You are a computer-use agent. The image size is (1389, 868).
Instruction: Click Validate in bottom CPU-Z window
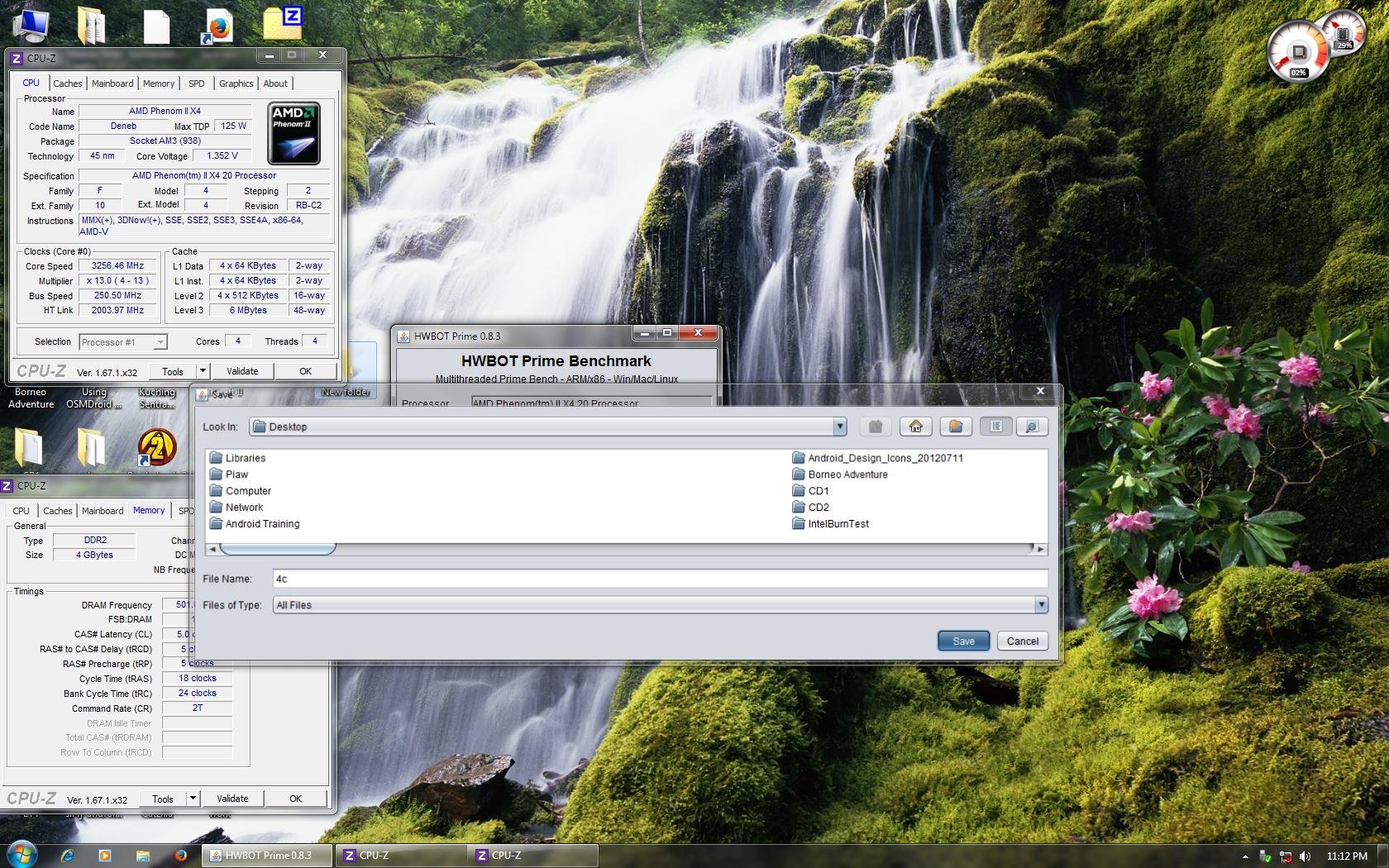coord(232,799)
